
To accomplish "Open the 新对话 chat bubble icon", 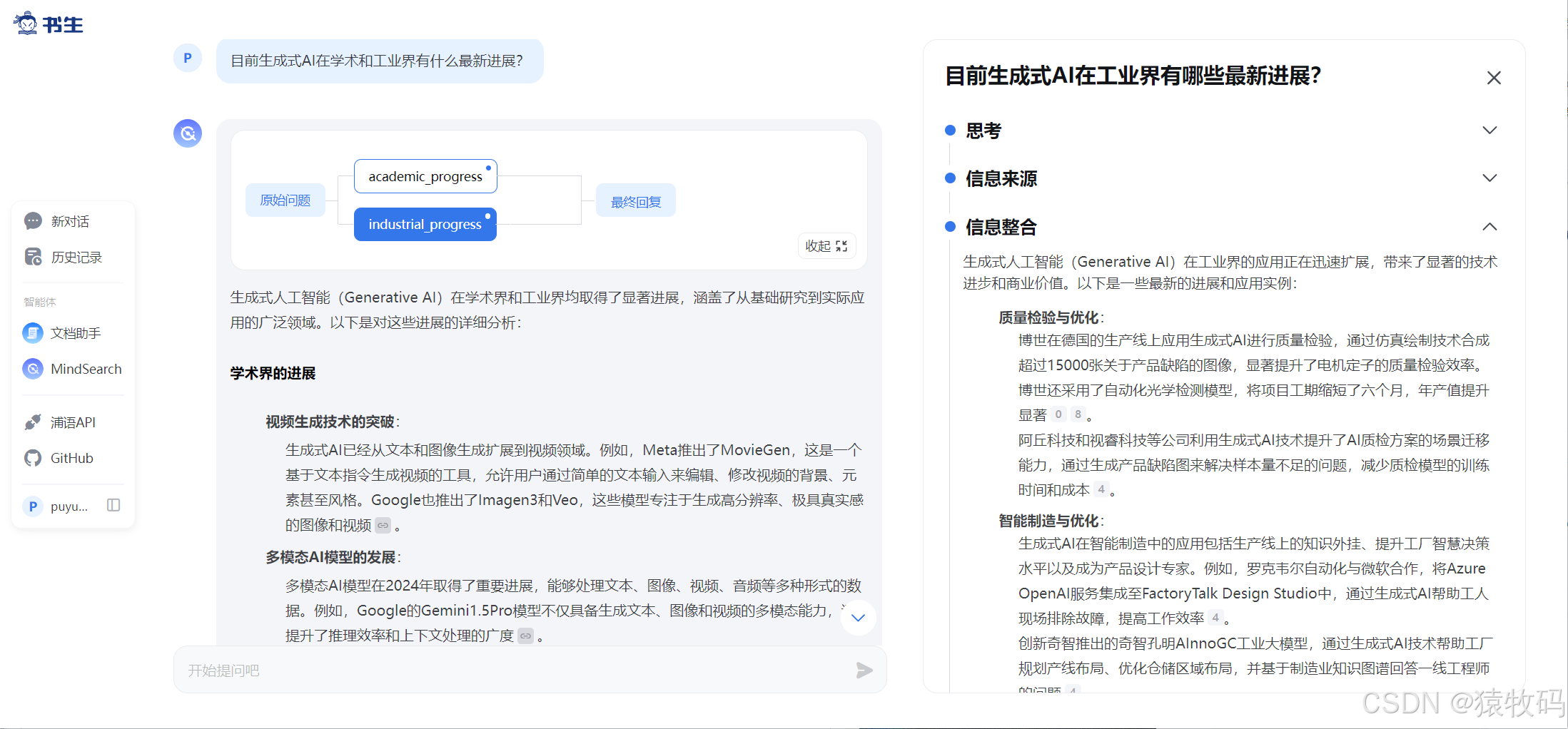I will pos(33,221).
